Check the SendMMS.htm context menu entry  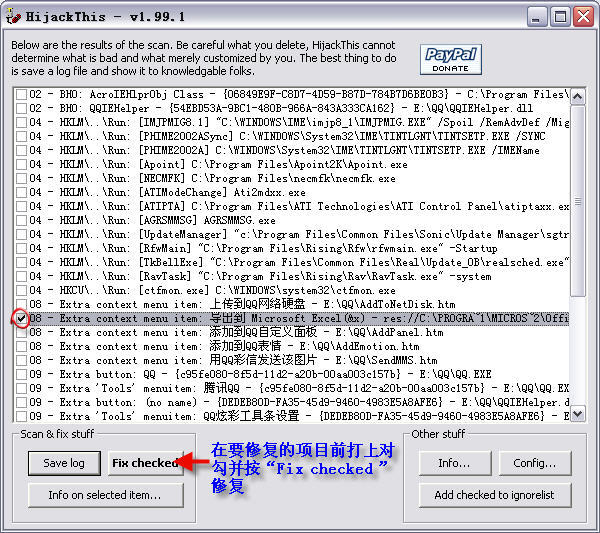pos(21,360)
